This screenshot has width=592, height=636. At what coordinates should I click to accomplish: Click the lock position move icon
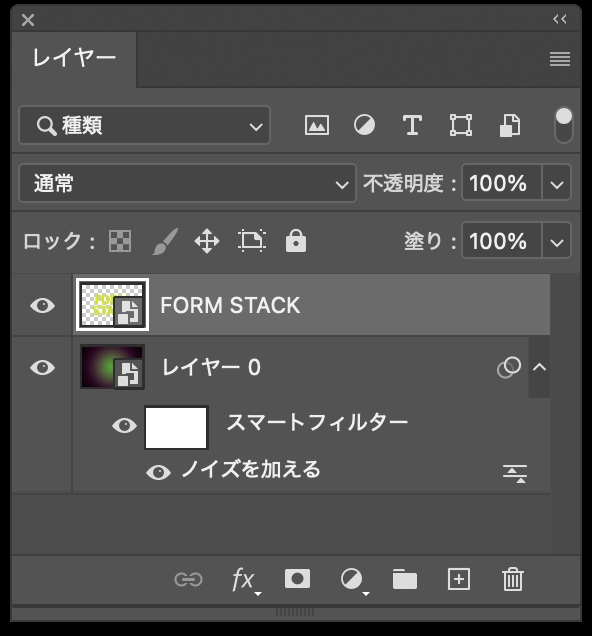pyautogui.click(x=207, y=241)
